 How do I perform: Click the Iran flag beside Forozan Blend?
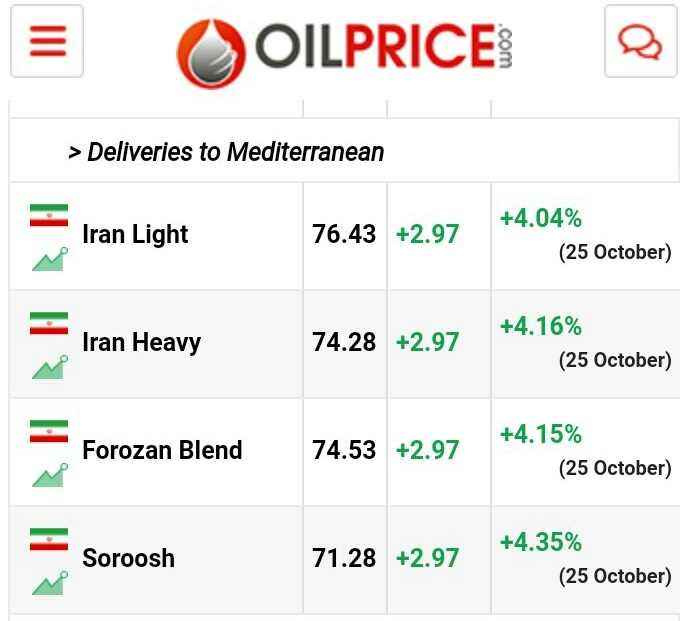tap(49, 431)
